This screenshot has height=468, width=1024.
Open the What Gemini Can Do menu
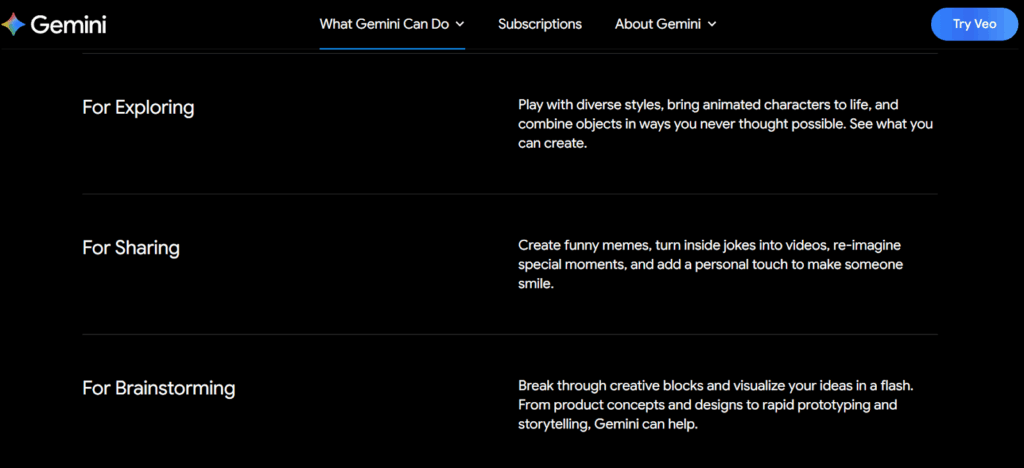[384, 24]
